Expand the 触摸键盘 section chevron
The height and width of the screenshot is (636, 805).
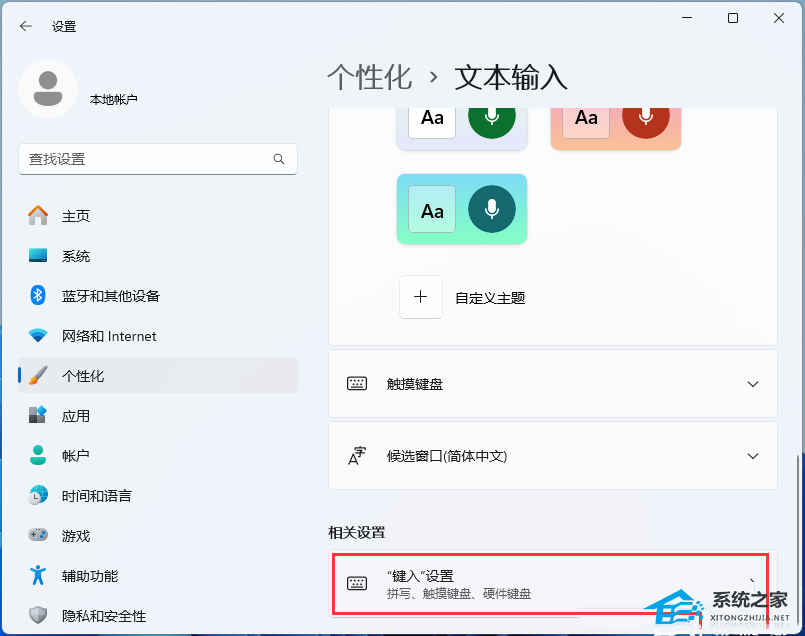point(753,384)
